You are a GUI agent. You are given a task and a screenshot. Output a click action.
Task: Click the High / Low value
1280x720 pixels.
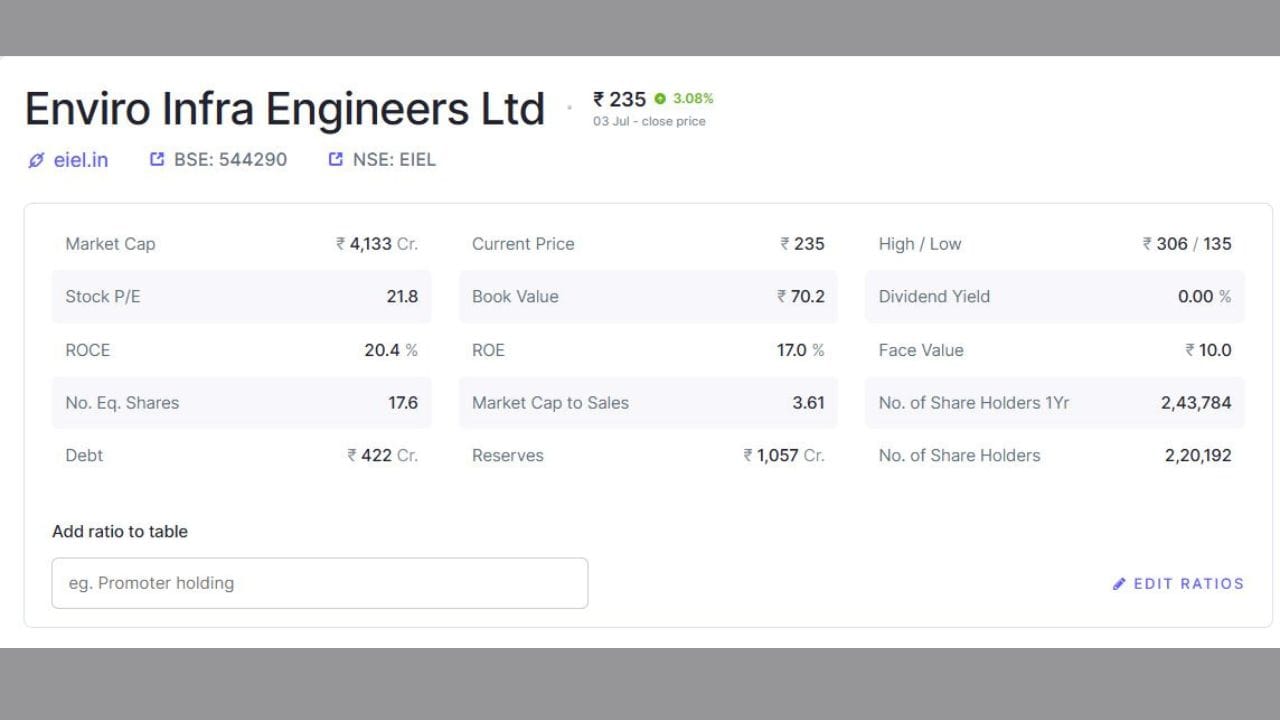tap(1187, 244)
